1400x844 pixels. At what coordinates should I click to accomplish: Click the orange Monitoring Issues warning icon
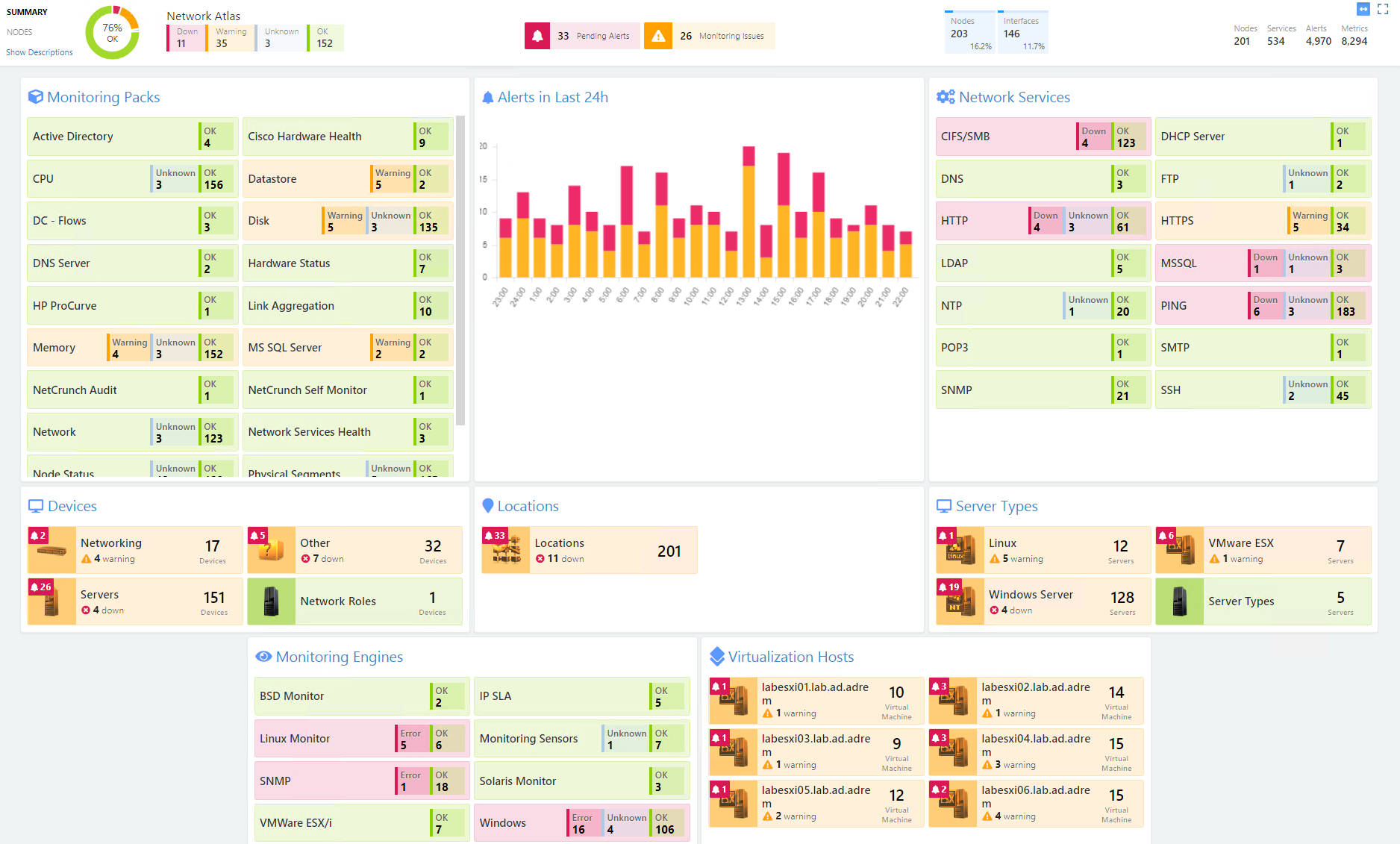[x=657, y=35]
